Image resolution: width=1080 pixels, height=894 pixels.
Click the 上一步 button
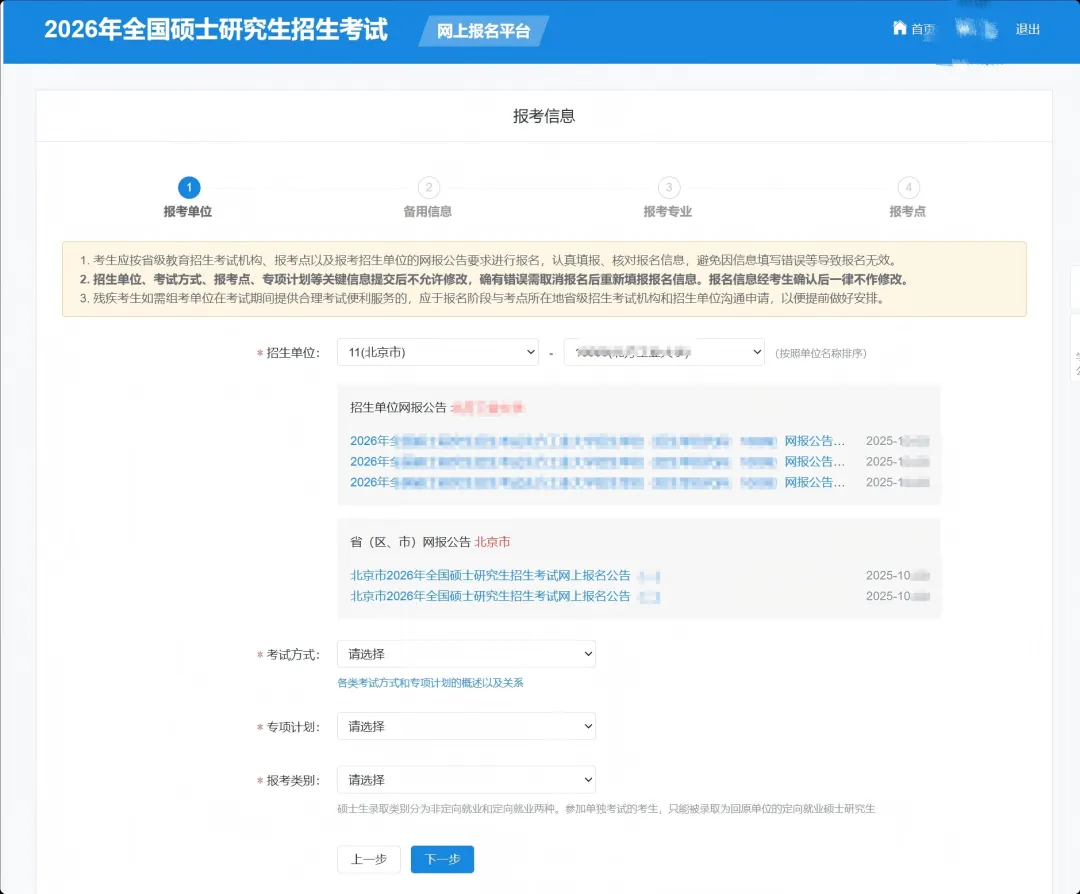[368, 859]
